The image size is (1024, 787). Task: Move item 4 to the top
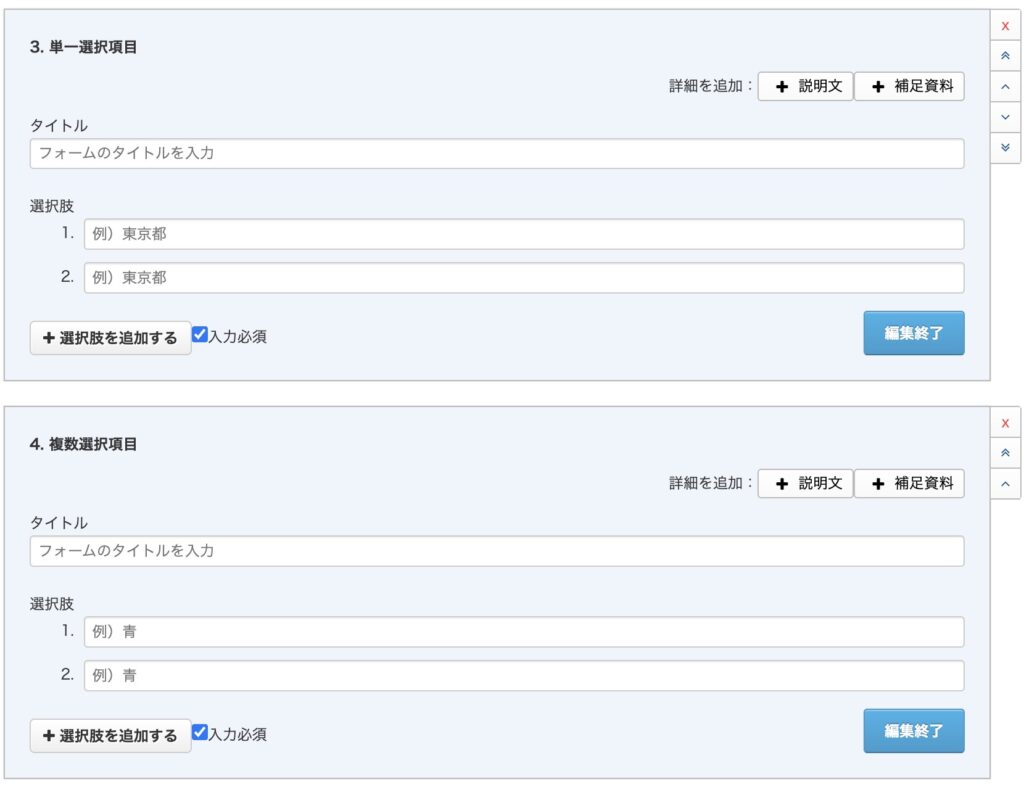coord(1005,453)
